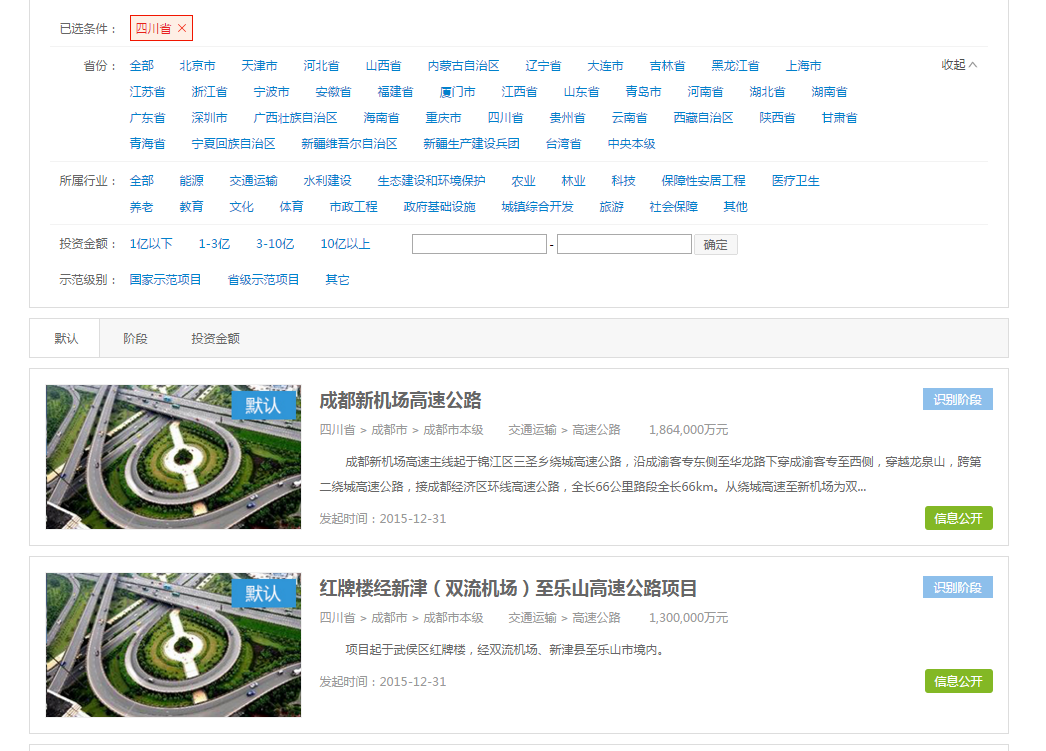Viewport: 1046px width, 751px height.
Task: Choose 河北省 province filter
Action: 322,65
